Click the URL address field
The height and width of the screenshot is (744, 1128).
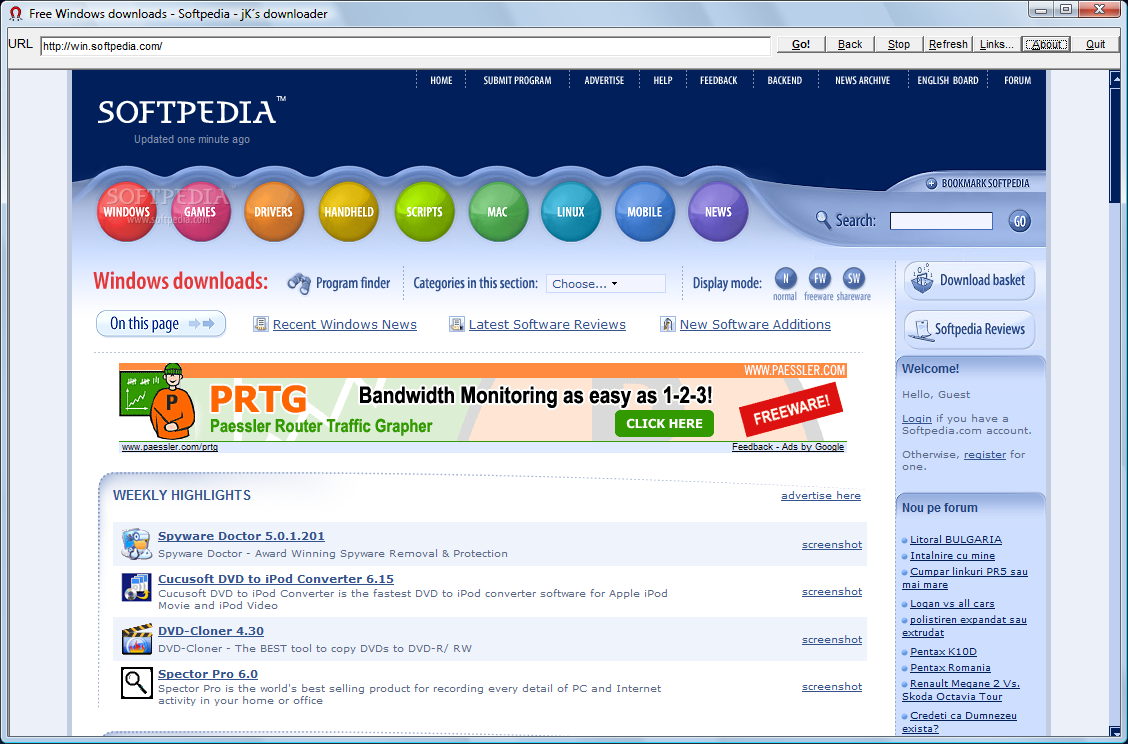click(x=405, y=46)
